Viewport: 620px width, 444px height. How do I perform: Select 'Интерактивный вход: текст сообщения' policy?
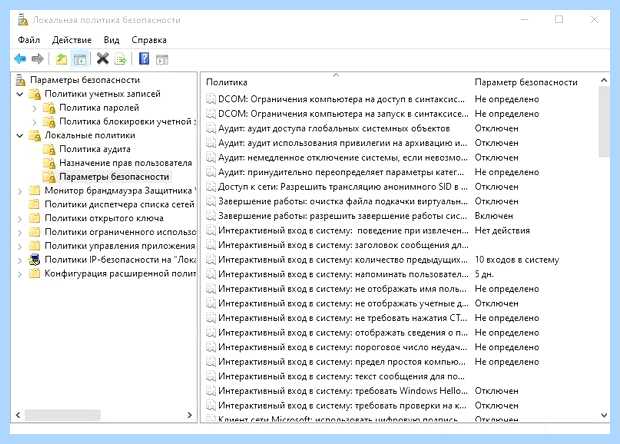tap(342, 376)
